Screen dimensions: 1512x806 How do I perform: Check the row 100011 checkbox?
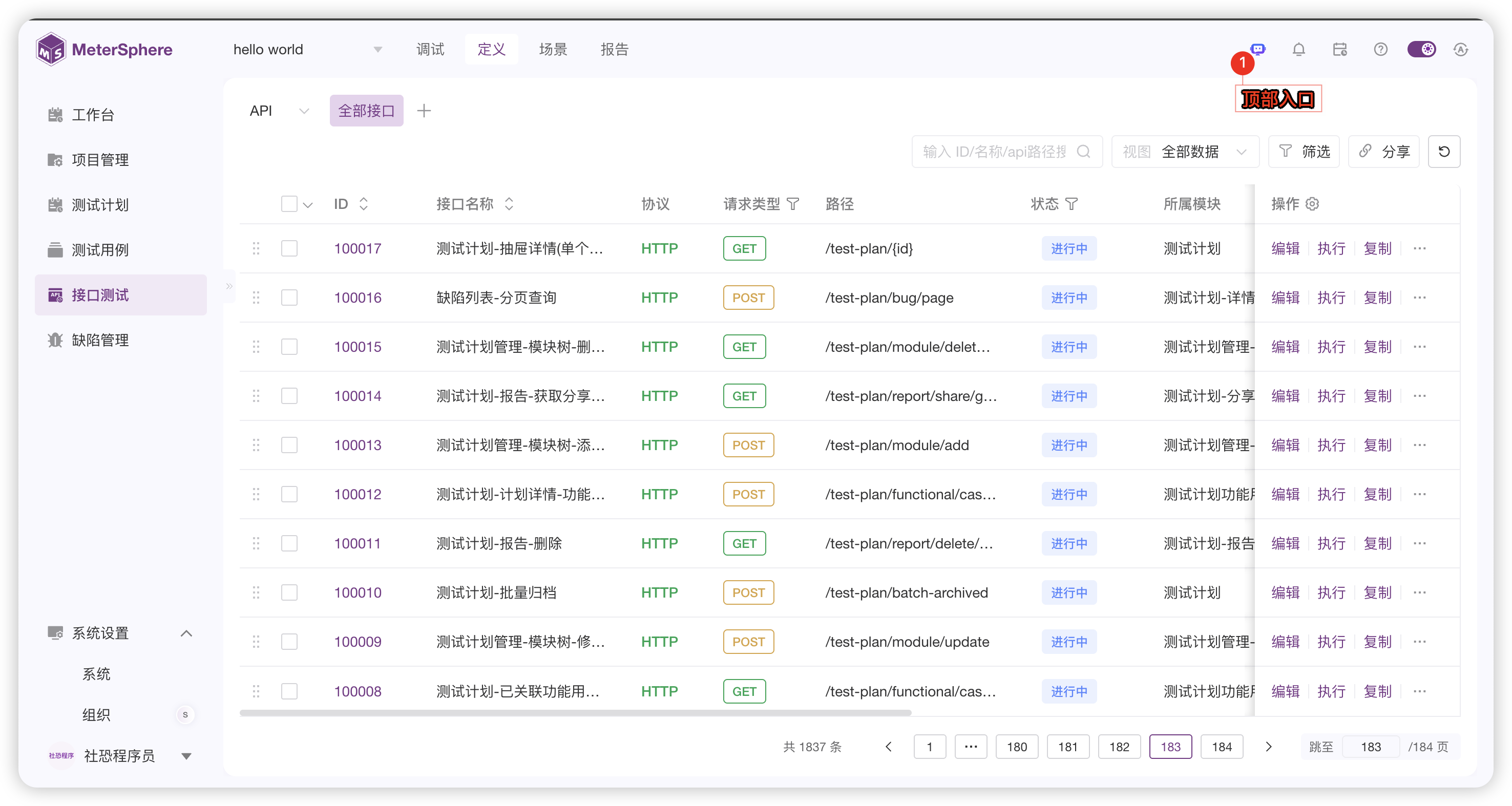(x=289, y=543)
